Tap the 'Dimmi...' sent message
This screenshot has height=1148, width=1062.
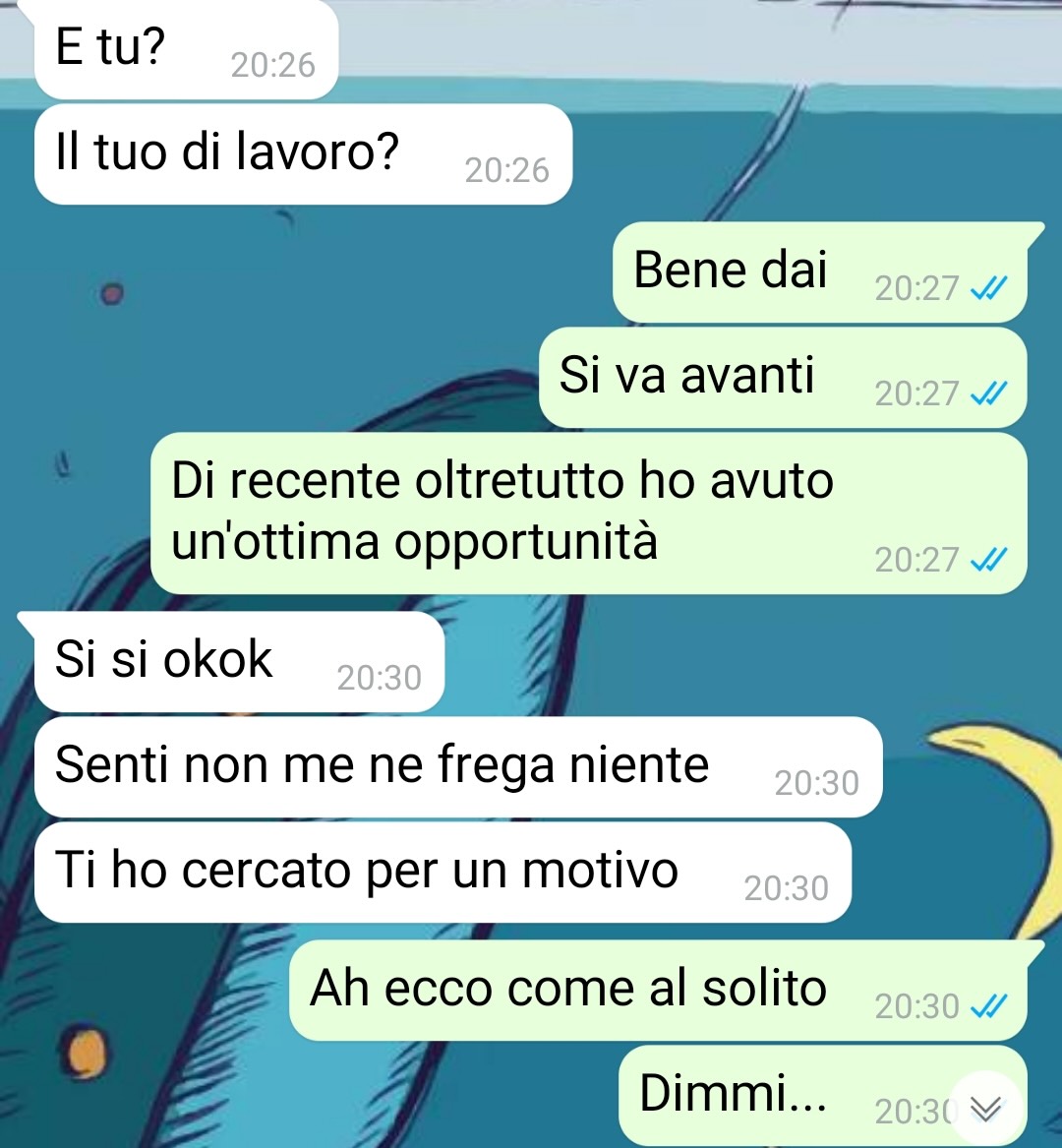[823, 1096]
